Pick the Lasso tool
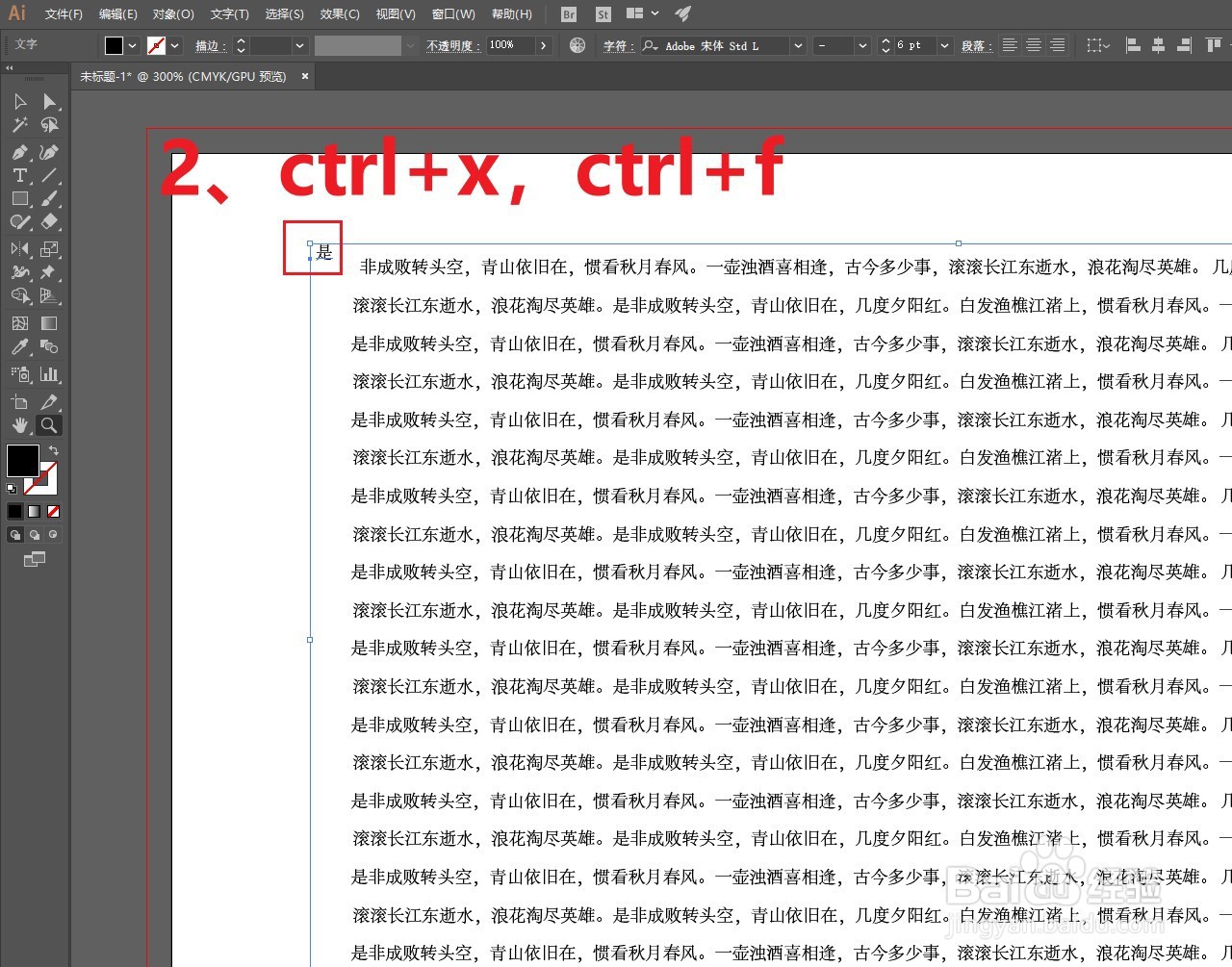 click(x=49, y=125)
